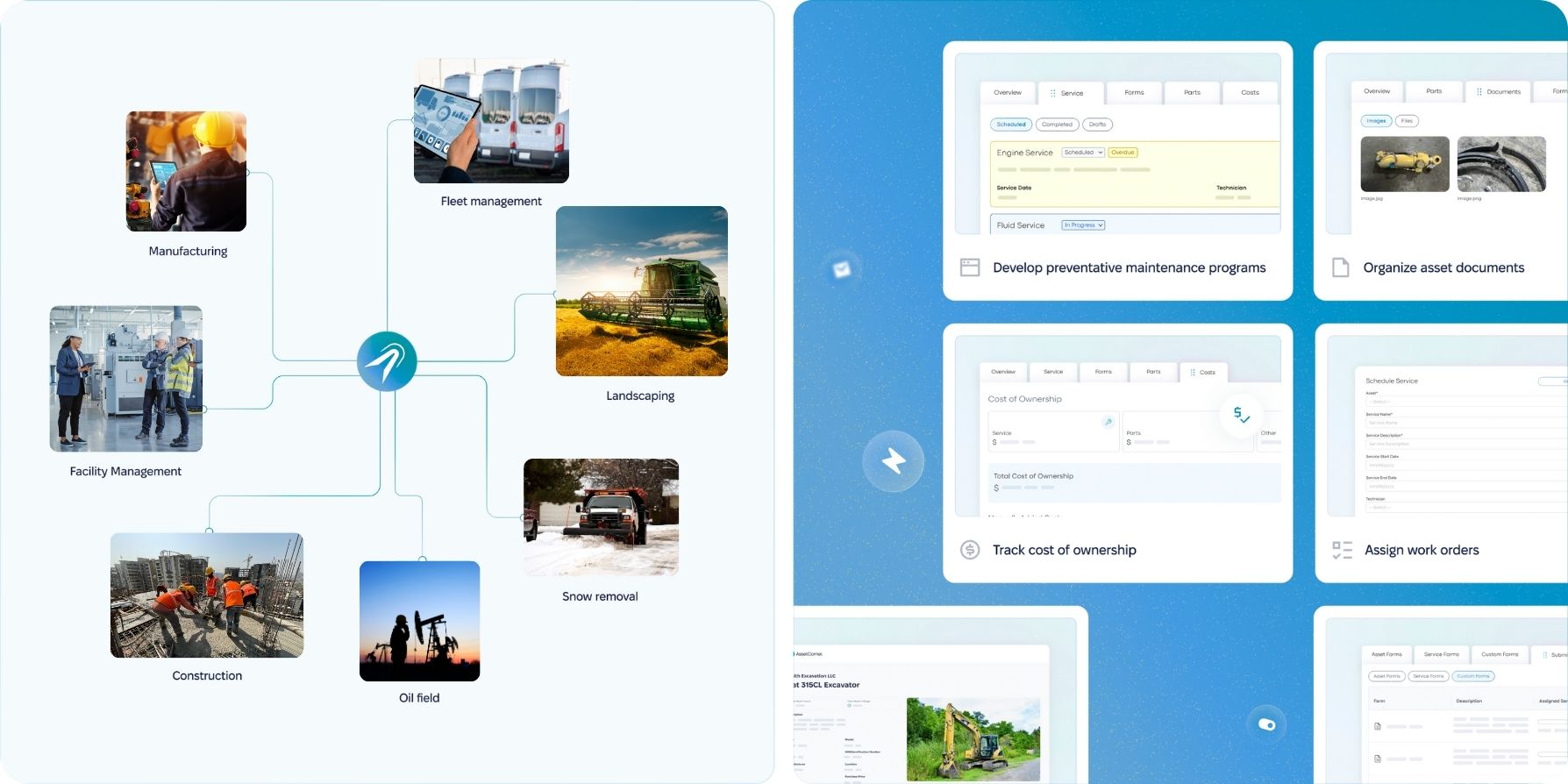Open the yellow hydraulic cylinder image thumbnail
Screen dimensions: 1568x784
click(x=1405, y=164)
